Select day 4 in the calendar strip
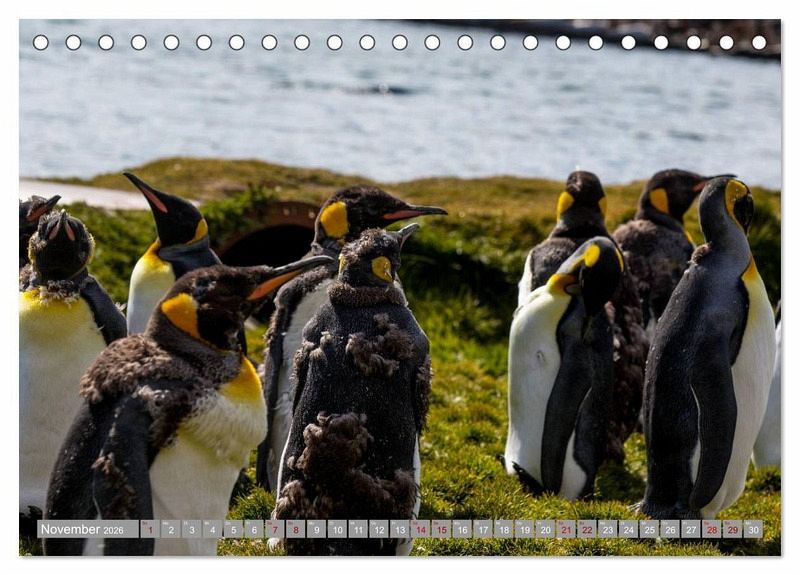800x575 pixels. (212, 529)
